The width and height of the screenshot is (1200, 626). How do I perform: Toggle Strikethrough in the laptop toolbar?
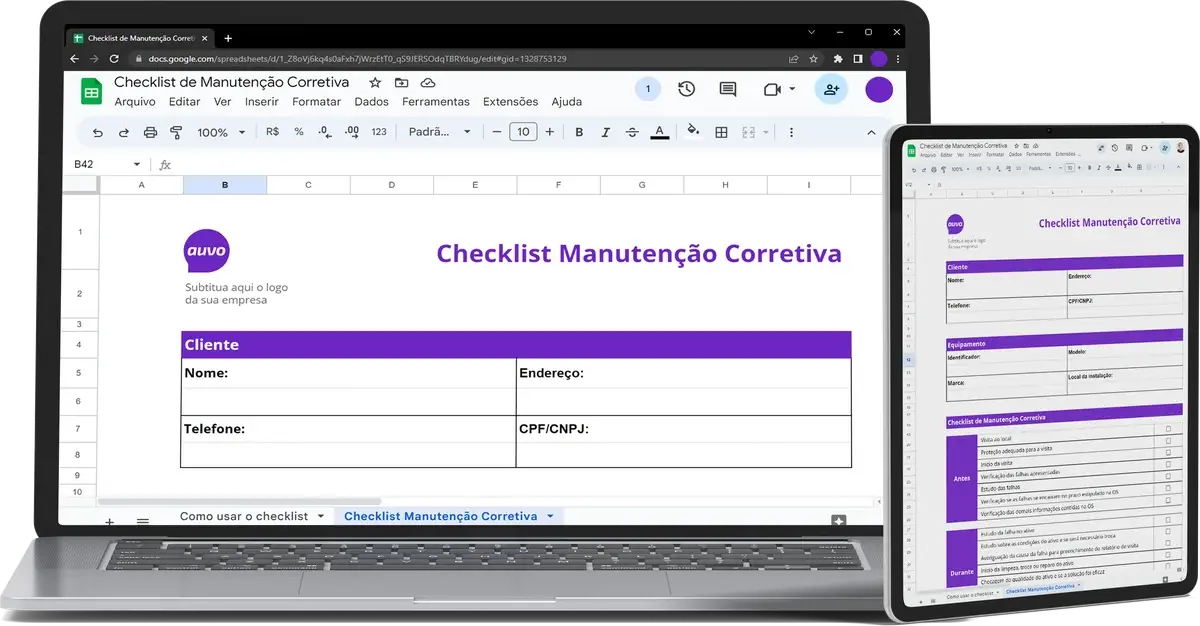point(632,132)
